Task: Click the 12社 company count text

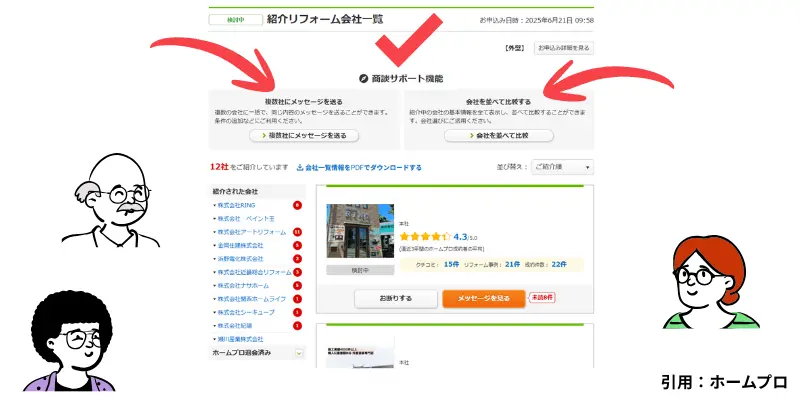Action: tap(219, 167)
